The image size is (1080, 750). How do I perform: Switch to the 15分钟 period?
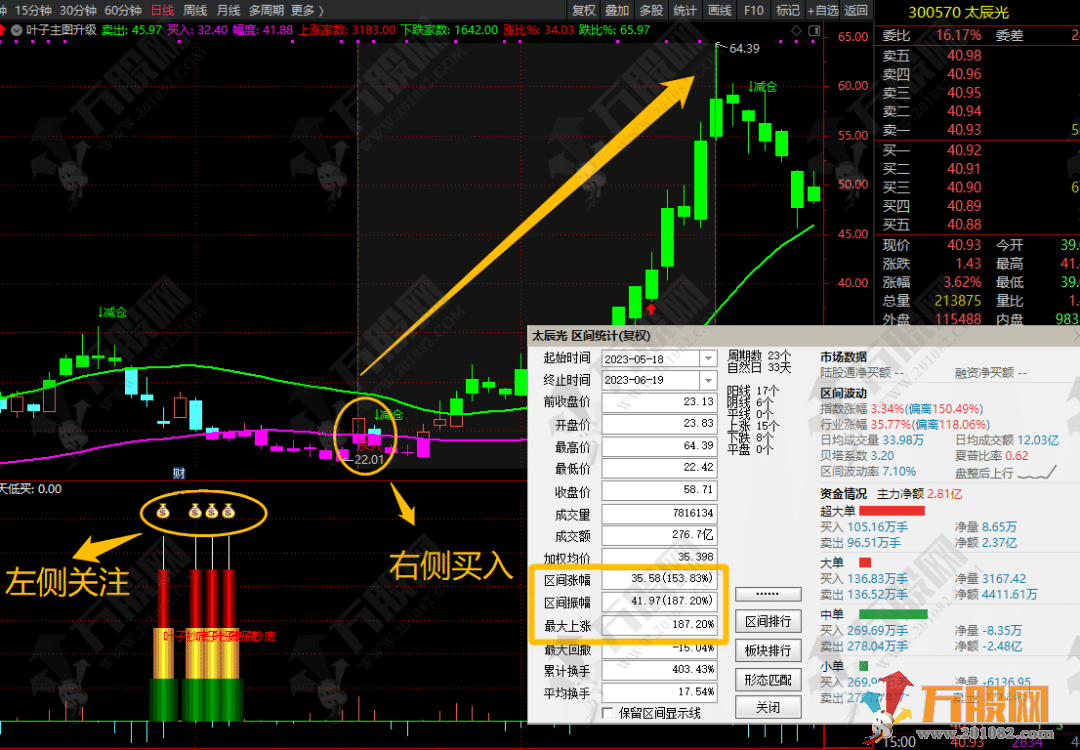[33, 10]
